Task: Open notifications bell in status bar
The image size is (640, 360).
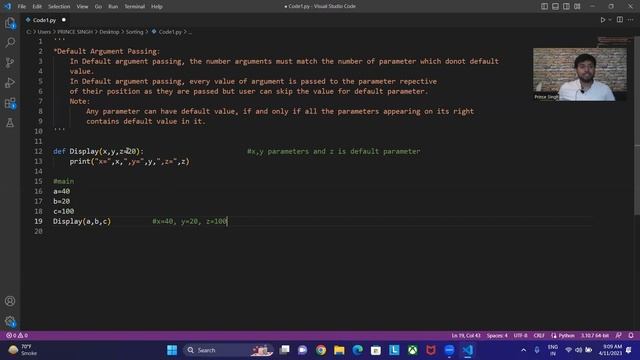Action: (x=631, y=336)
